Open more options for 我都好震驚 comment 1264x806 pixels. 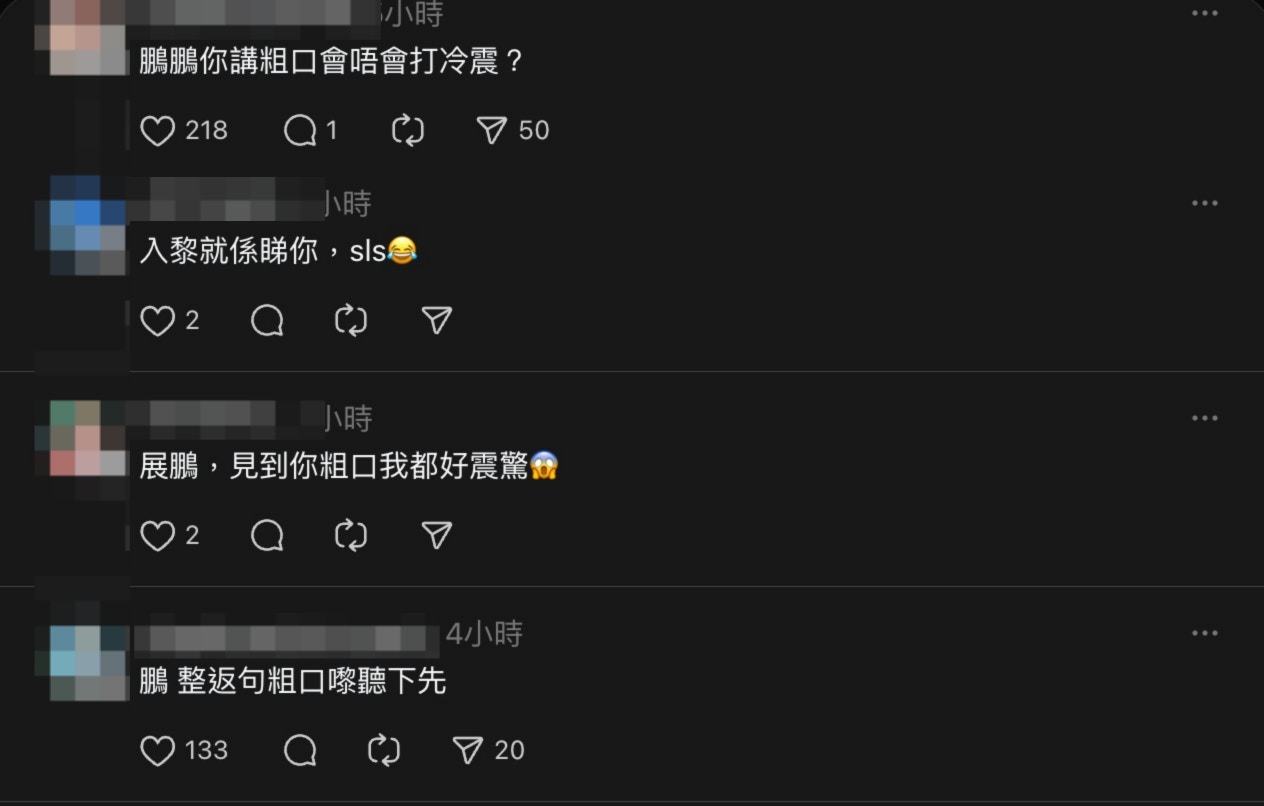pyautogui.click(x=1205, y=418)
